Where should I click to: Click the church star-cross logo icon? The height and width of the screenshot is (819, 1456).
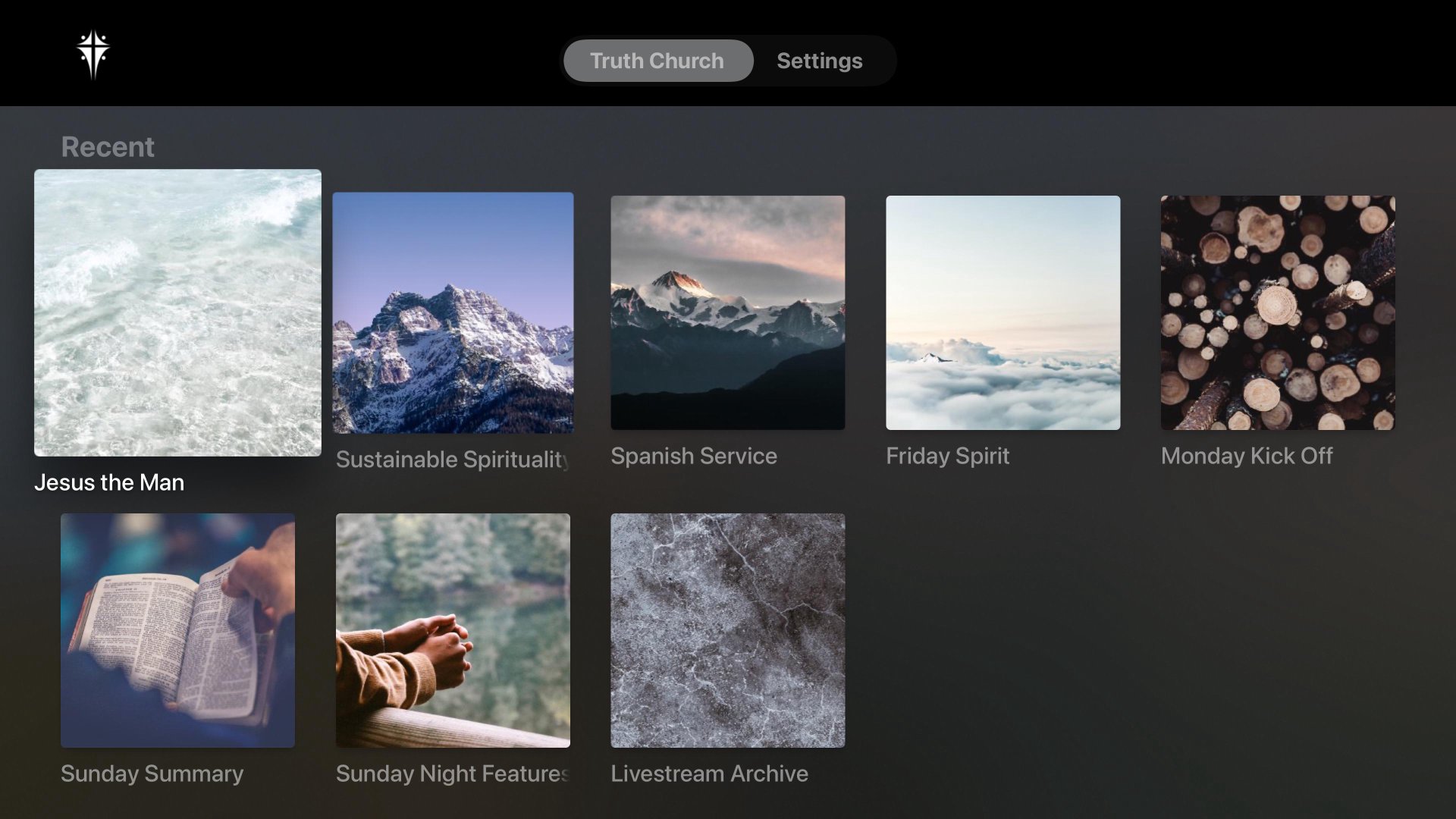(x=93, y=55)
